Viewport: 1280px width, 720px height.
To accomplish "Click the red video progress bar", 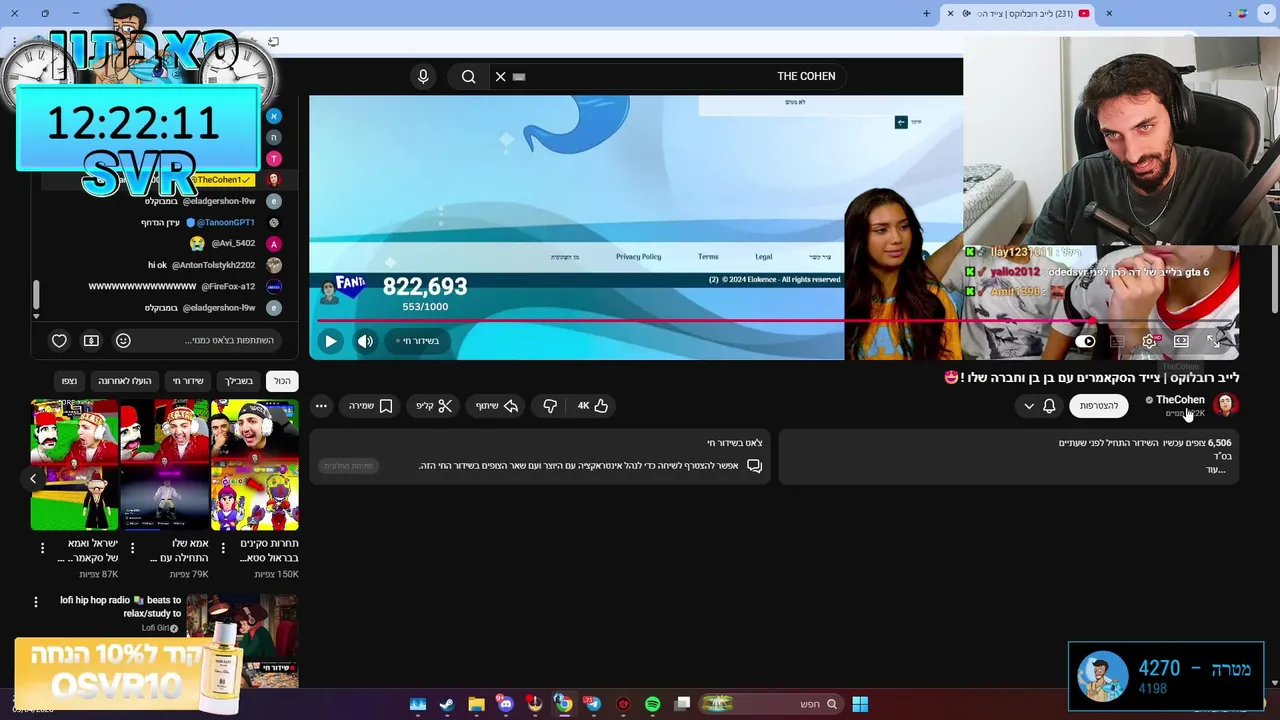I will pyautogui.click(x=777, y=321).
